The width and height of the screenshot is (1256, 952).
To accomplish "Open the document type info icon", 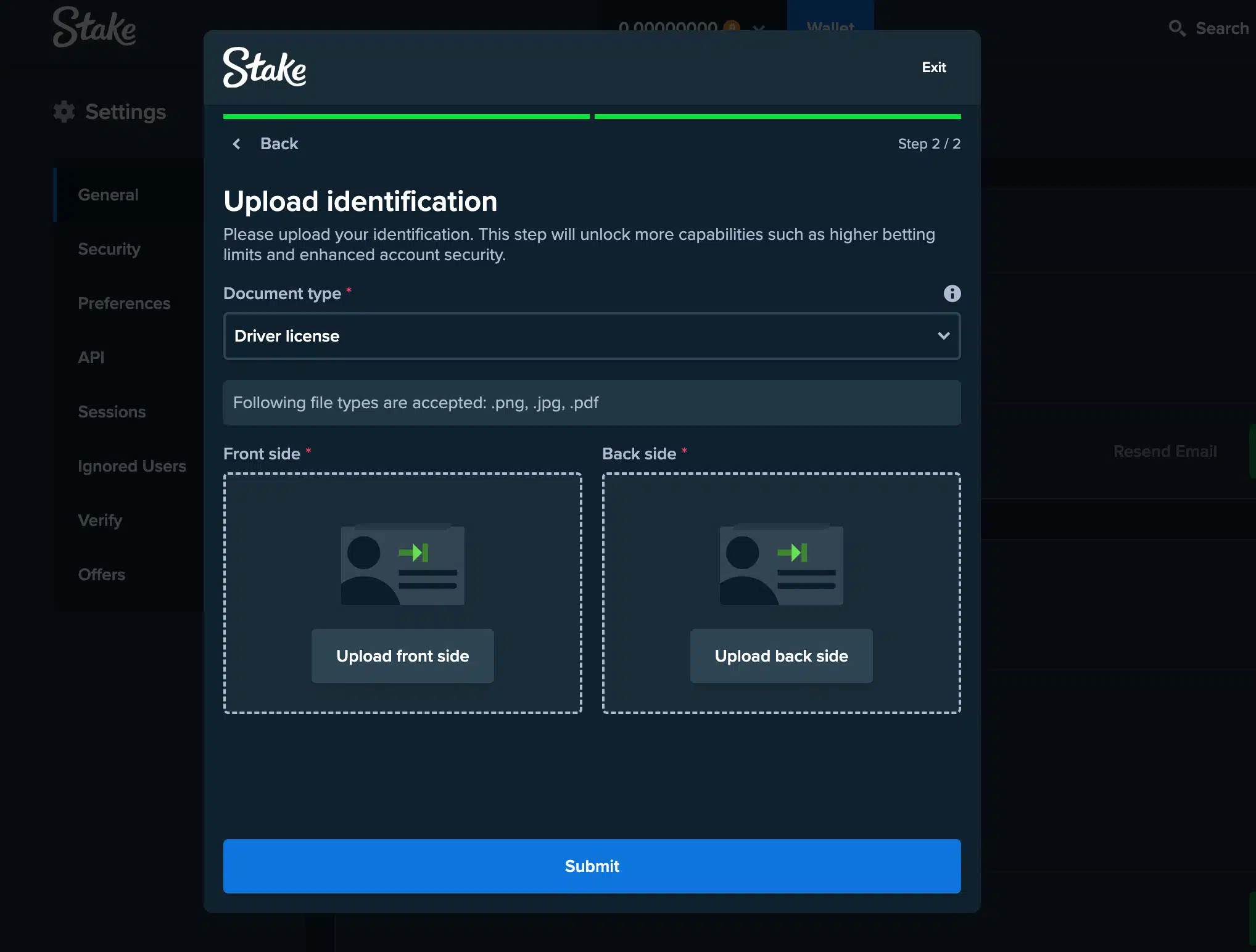I will click(x=952, y=293).
